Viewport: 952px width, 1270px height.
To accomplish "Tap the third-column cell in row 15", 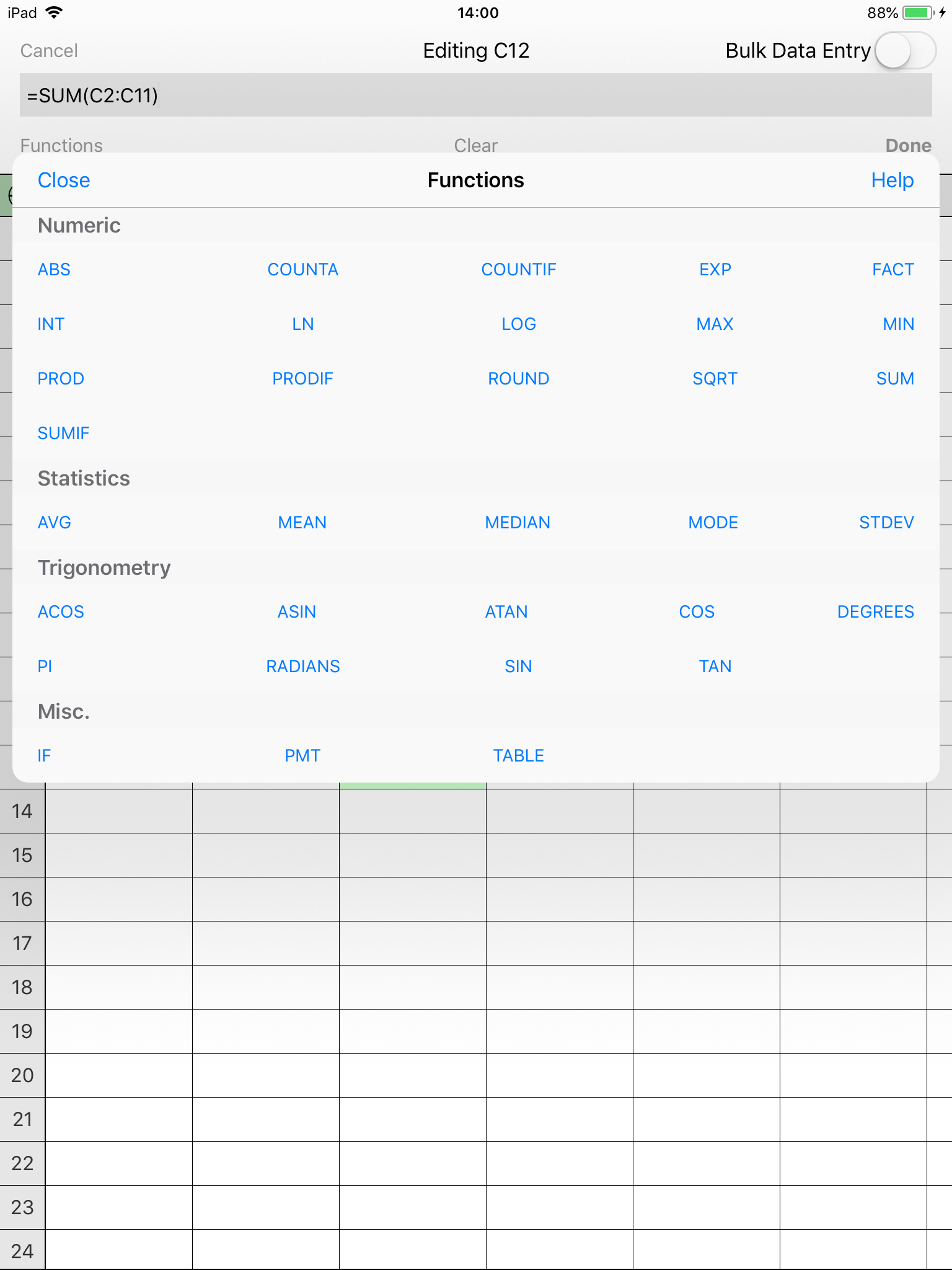I will coord(413,855).
